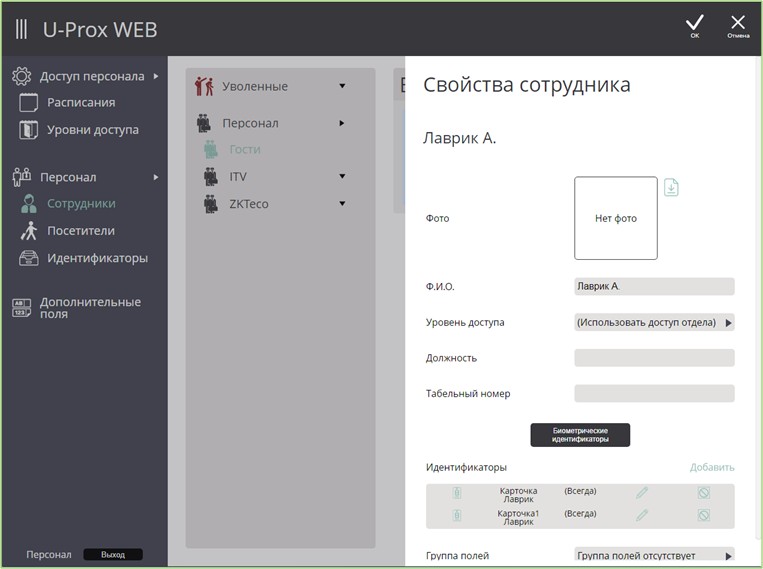The width and height of the screenshot is (763, 569).
Task: Open Дополнительные поля section
Action: point(90,308)
